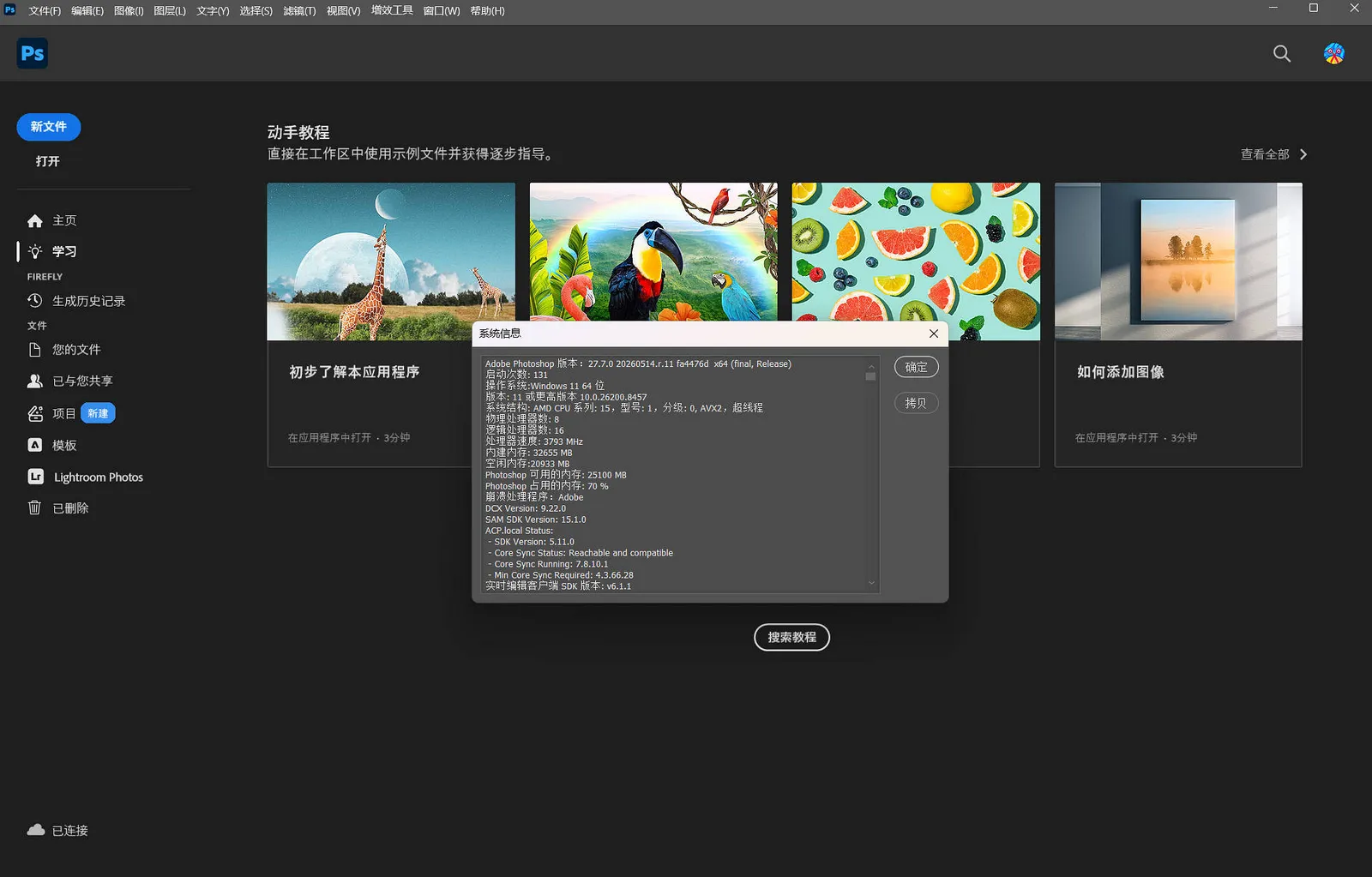
Task: Click the 新文件 button
Action: pos(49,127)
